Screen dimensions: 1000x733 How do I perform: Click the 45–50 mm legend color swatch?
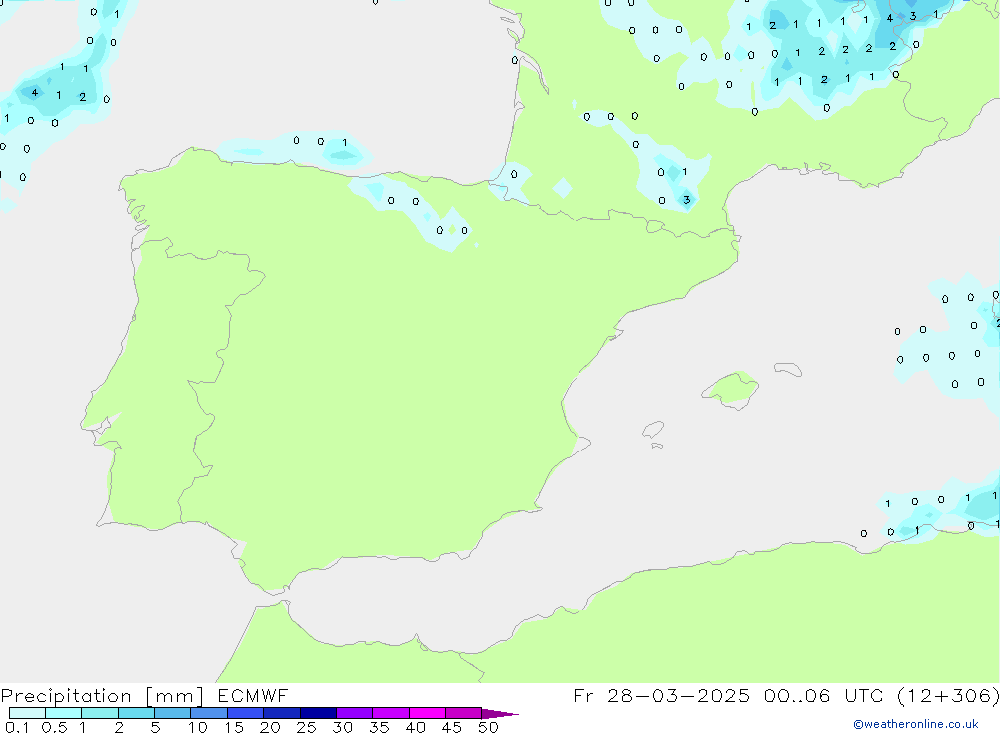click(x=464, y=713)
